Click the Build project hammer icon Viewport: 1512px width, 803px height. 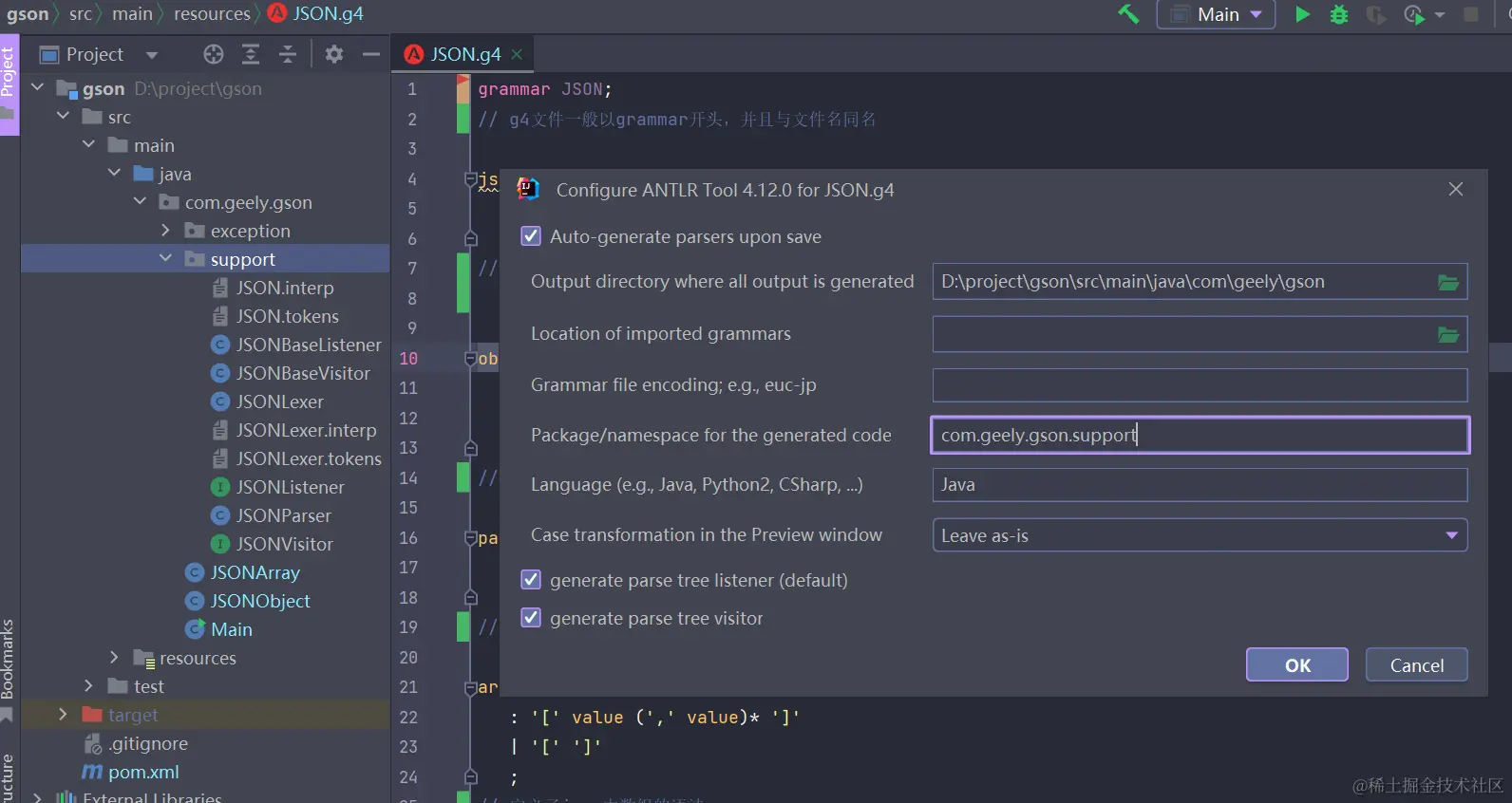tap(1128, 14)
